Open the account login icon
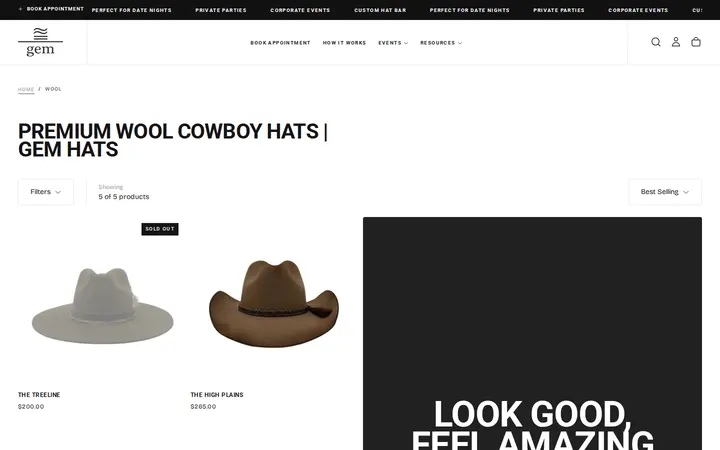The image size is (720, 450). pos(676,42)
